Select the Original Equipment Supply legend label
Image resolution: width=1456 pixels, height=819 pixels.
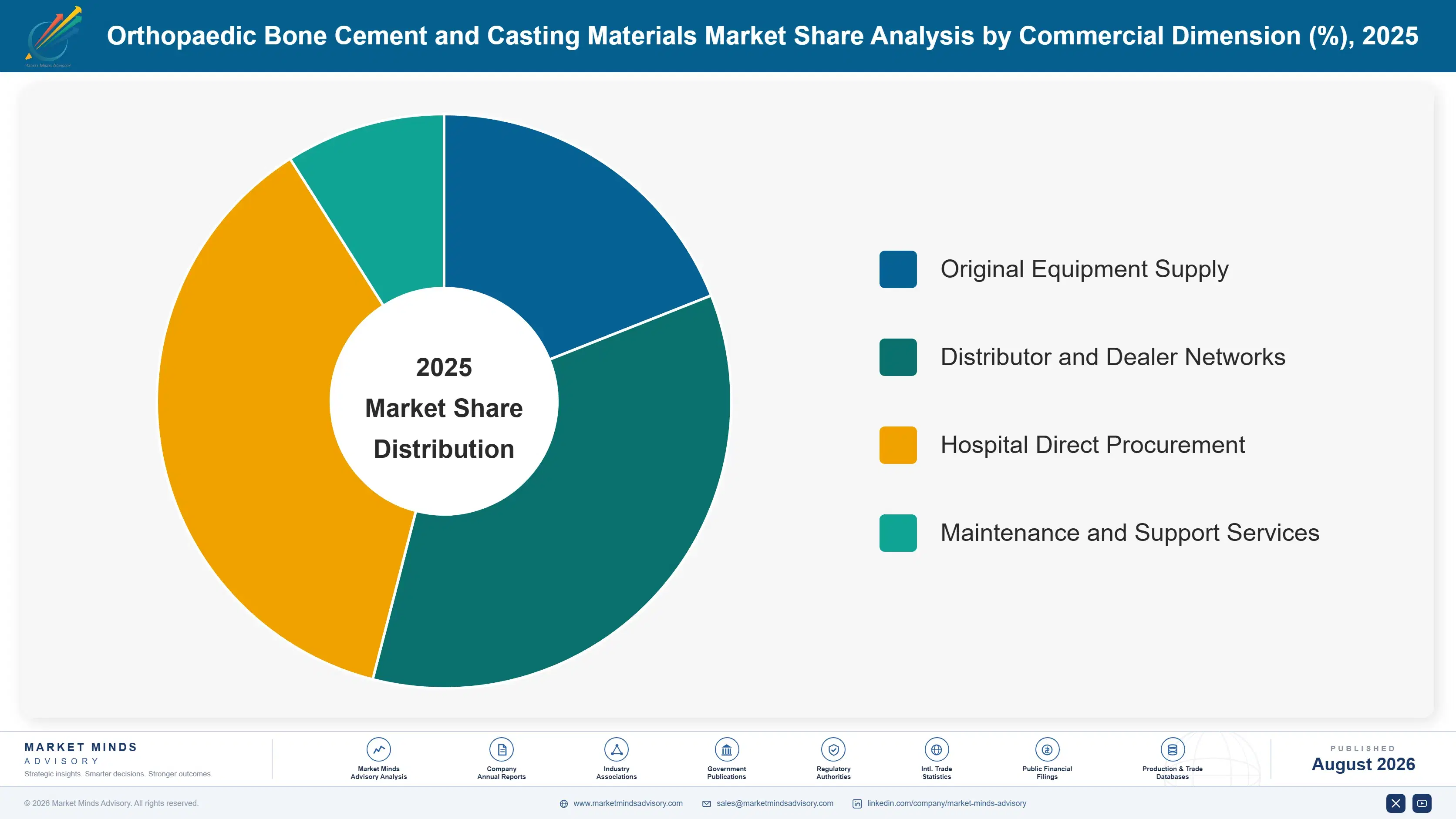[1084, 269]
